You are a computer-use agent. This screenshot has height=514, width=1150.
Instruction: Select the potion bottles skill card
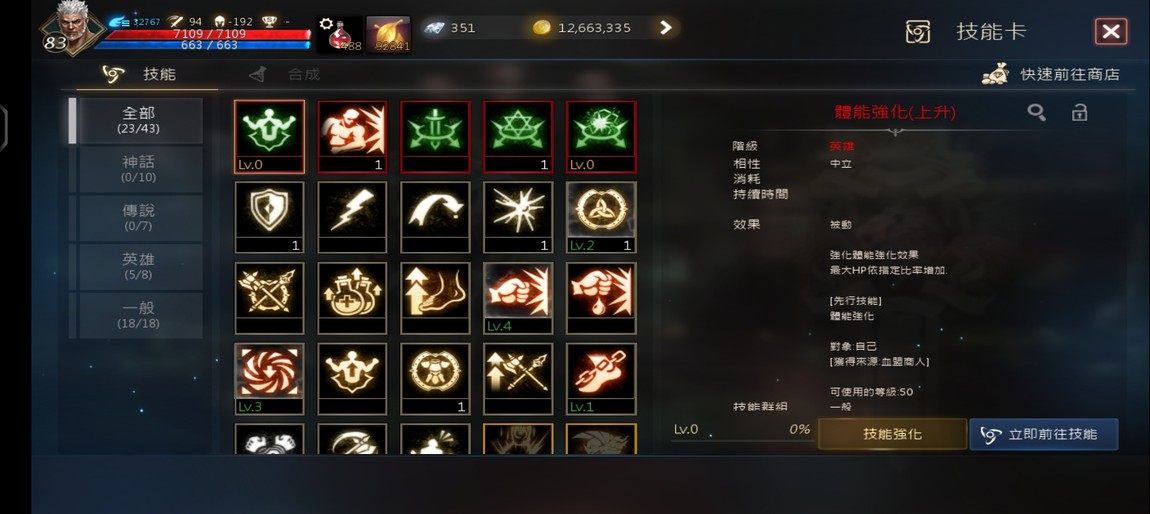(352, 298)
